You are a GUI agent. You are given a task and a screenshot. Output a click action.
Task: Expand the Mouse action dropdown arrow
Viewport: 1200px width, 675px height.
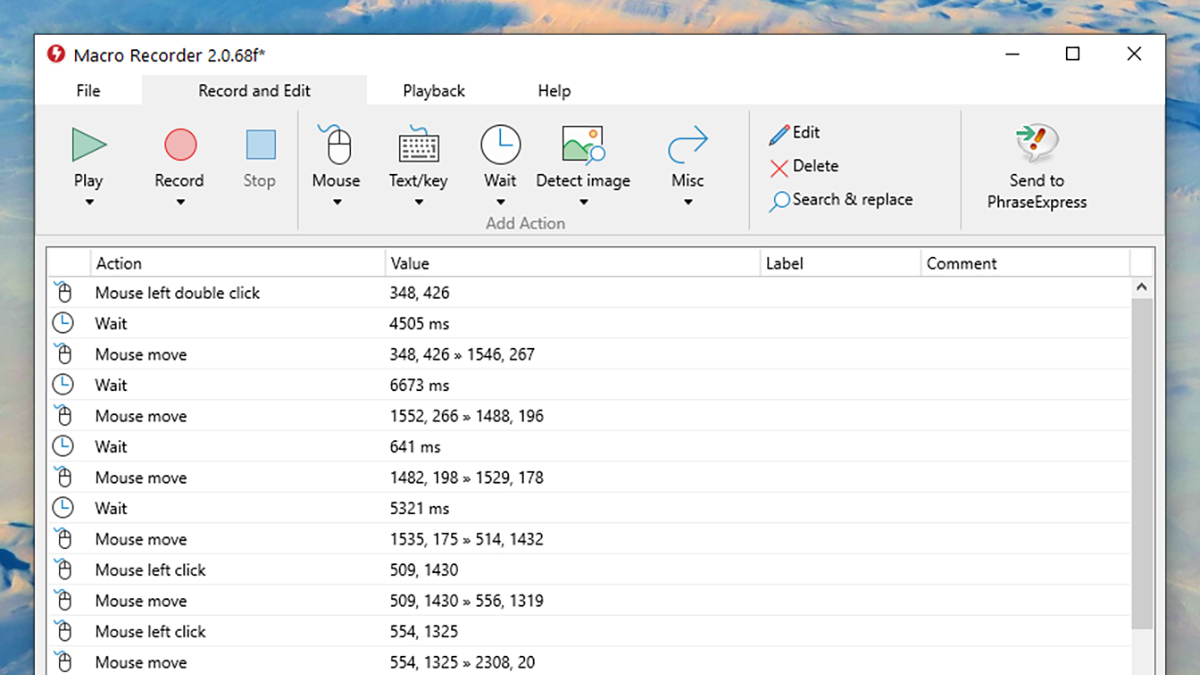336,203
